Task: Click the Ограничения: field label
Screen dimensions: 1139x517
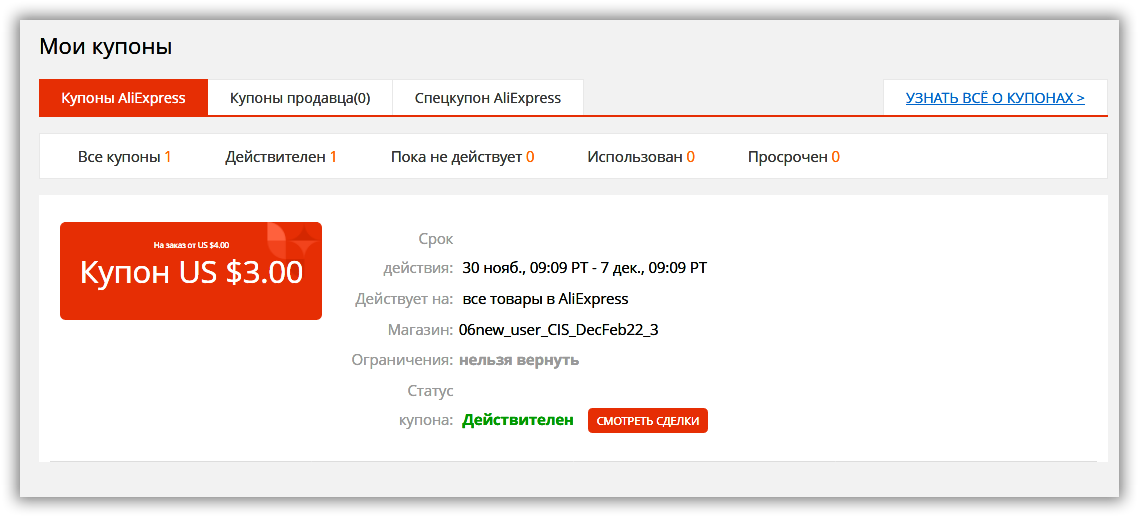Action: click(x=402, y=360)
